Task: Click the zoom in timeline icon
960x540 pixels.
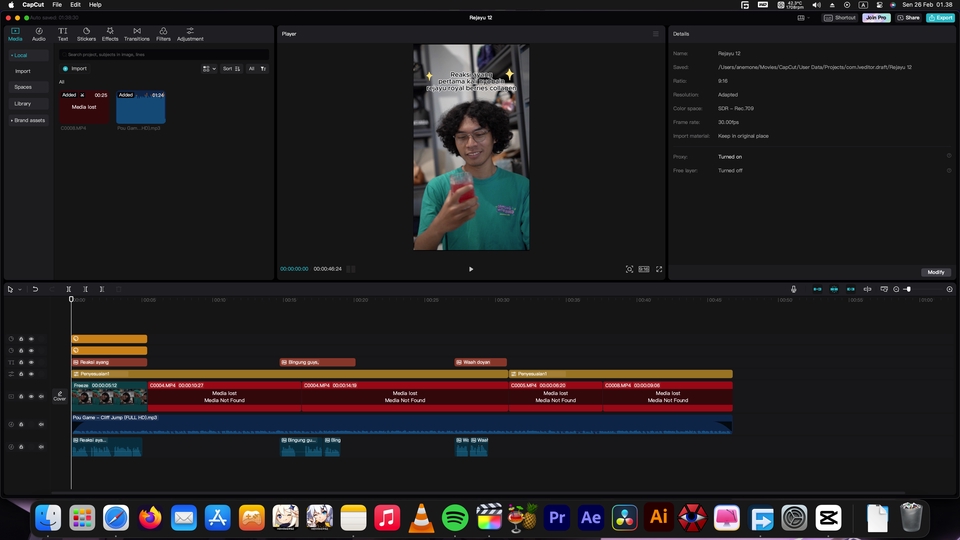Action: coord(950,289)
